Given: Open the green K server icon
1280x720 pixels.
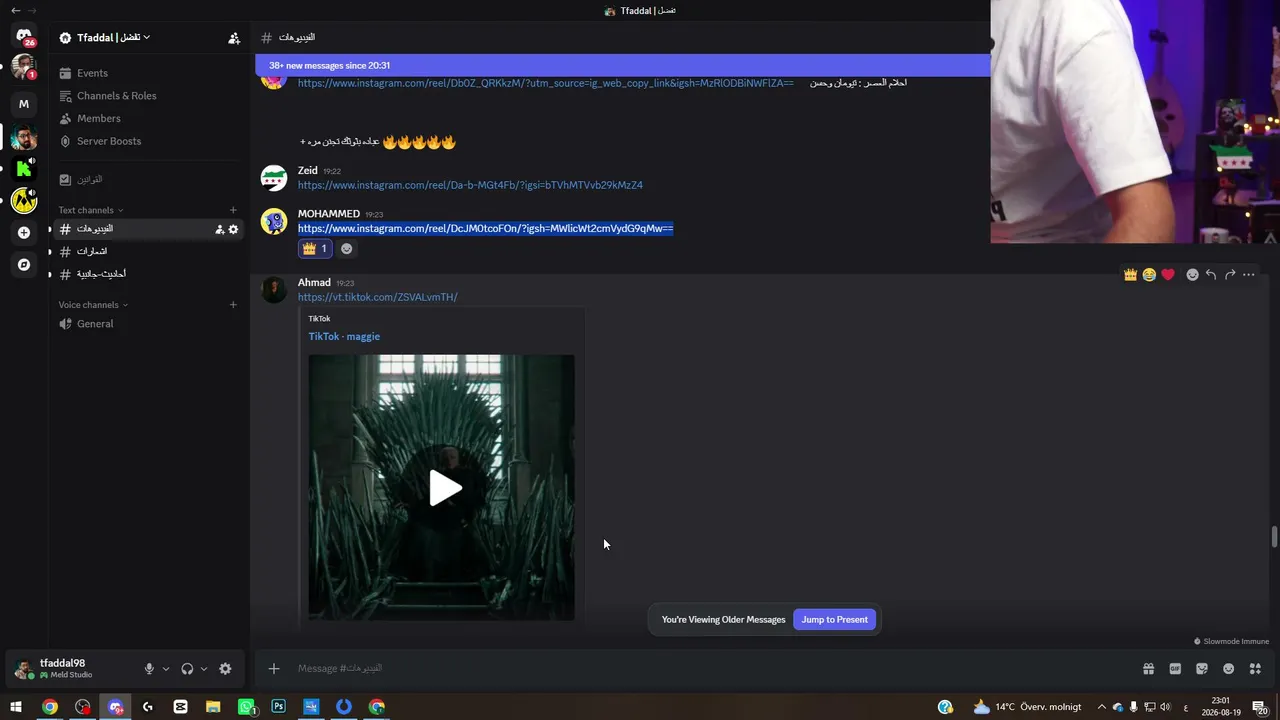Looking at the screenshot, I should point(24,169).
